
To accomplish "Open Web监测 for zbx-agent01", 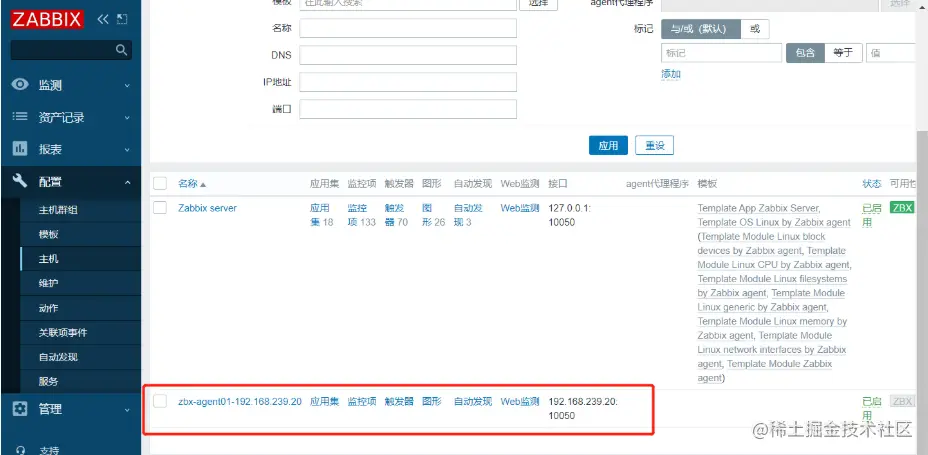I will (520, 401).
